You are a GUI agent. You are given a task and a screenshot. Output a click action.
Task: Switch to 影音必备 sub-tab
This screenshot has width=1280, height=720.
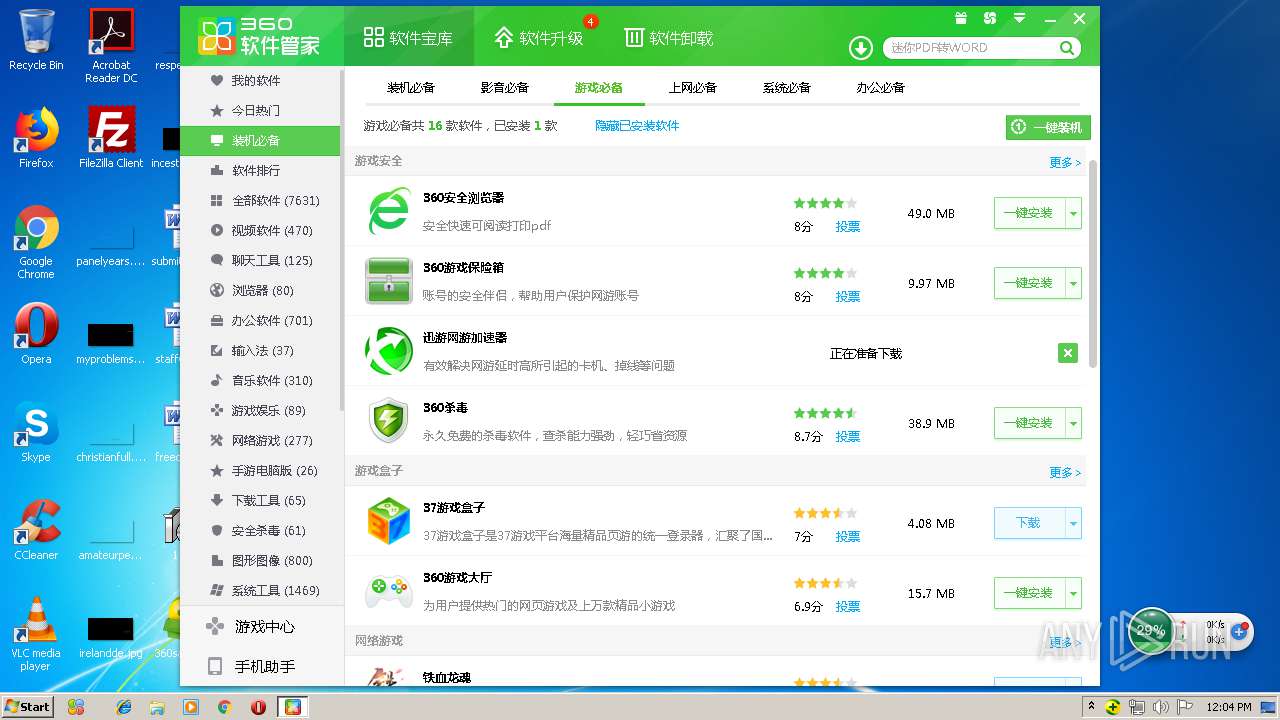tap(505, 88)
